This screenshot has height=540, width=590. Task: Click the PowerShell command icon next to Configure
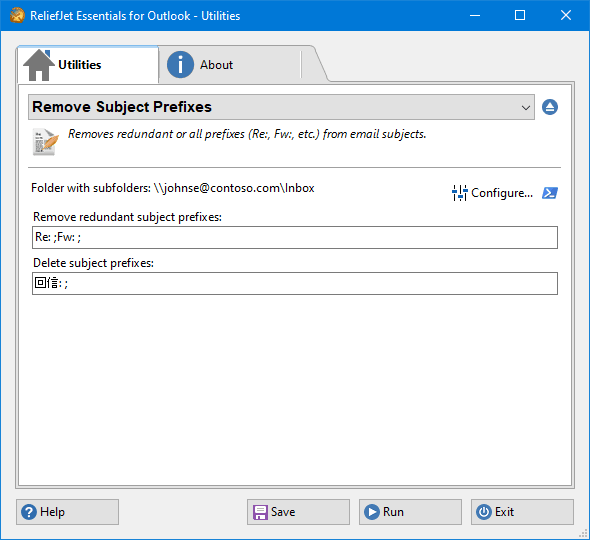click(550, 193)
